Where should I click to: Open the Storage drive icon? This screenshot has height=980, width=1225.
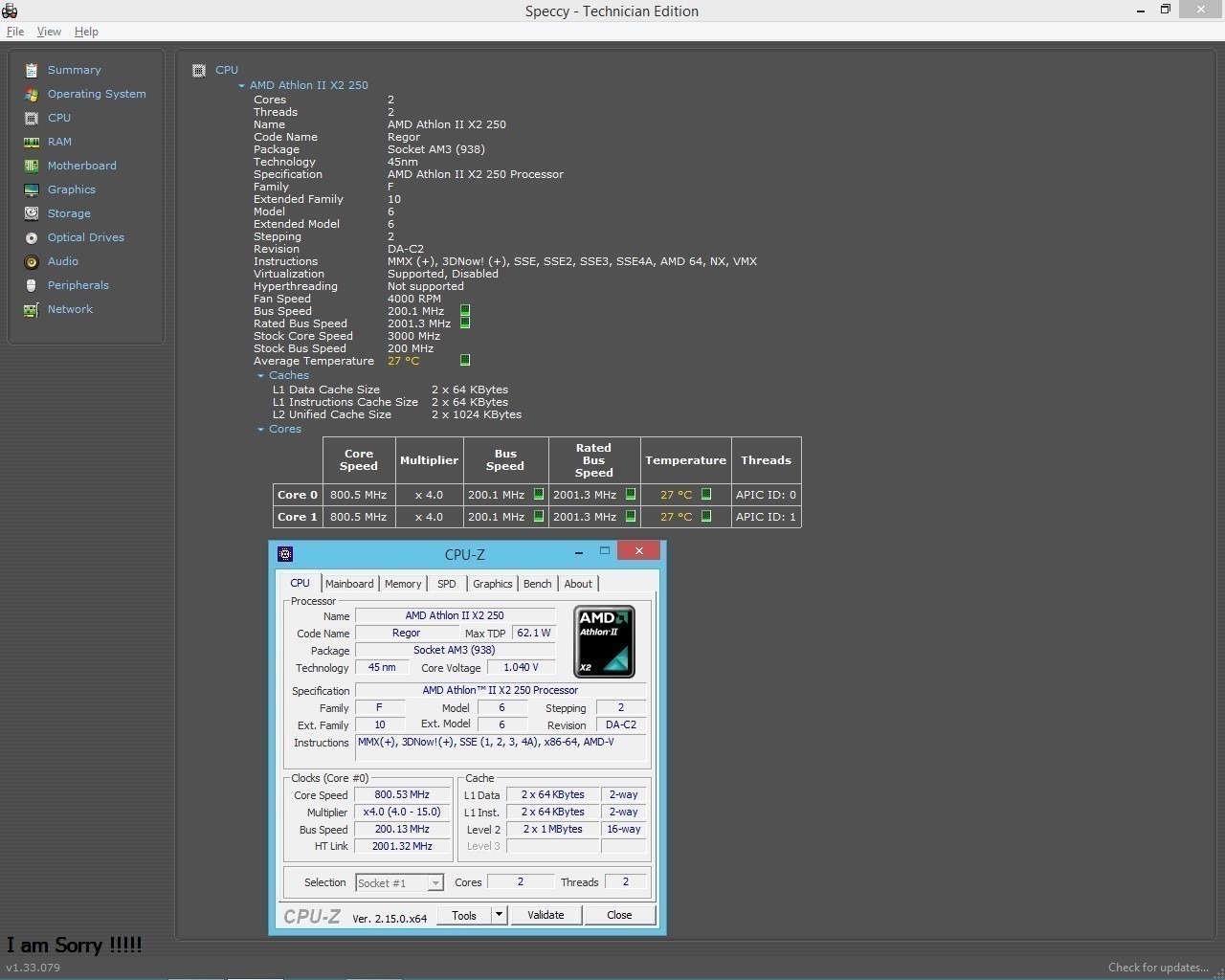tap(32, 213)
